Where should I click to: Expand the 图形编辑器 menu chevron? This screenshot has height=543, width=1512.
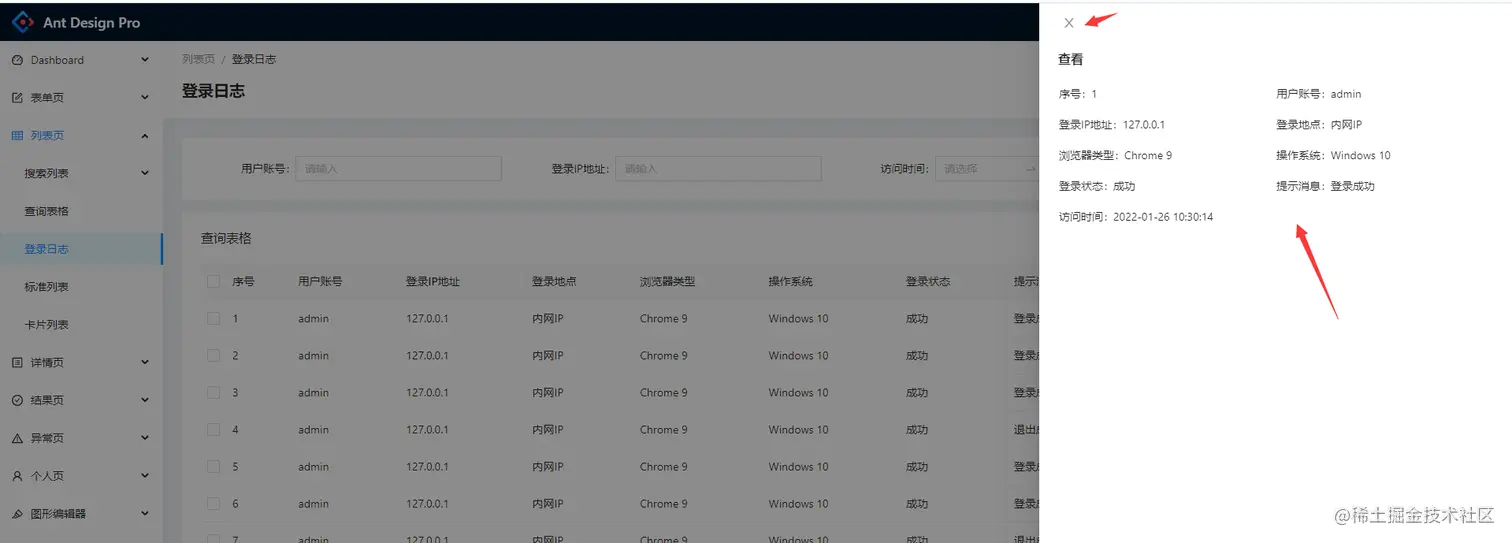click(x=145, y=514)
